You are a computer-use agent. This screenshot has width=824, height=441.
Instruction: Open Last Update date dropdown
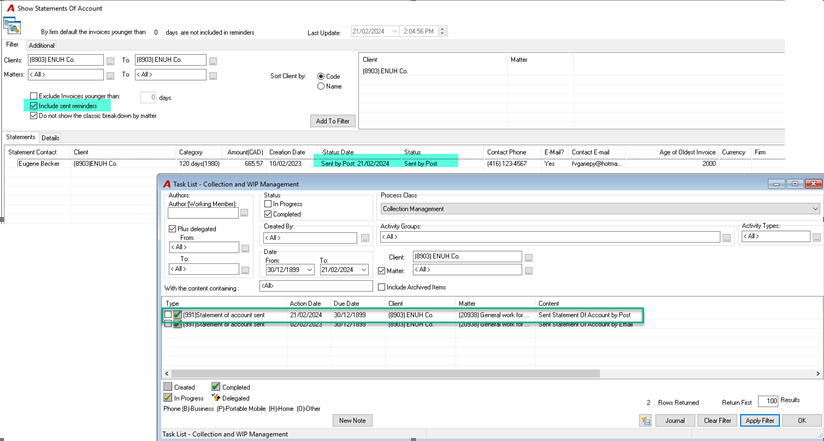pos(395,32)
